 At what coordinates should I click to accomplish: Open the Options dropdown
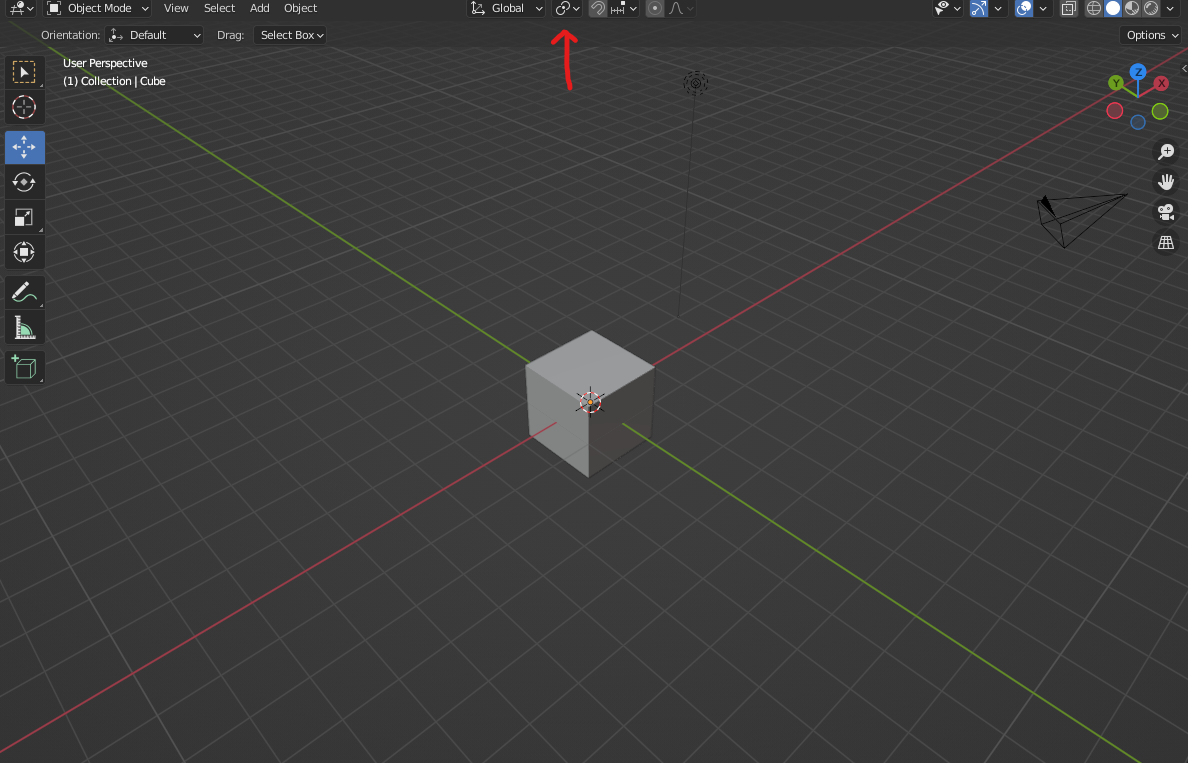(x=1151, y=35)
